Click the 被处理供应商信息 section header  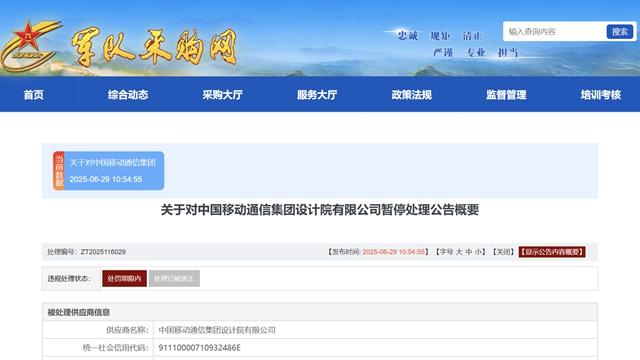click(320, 312)
